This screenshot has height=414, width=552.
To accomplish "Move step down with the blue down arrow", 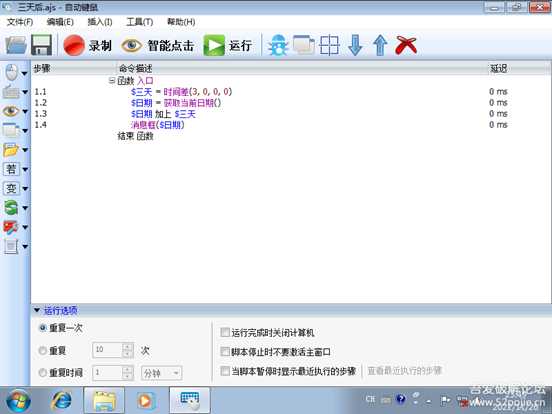I will coord(355,45).
